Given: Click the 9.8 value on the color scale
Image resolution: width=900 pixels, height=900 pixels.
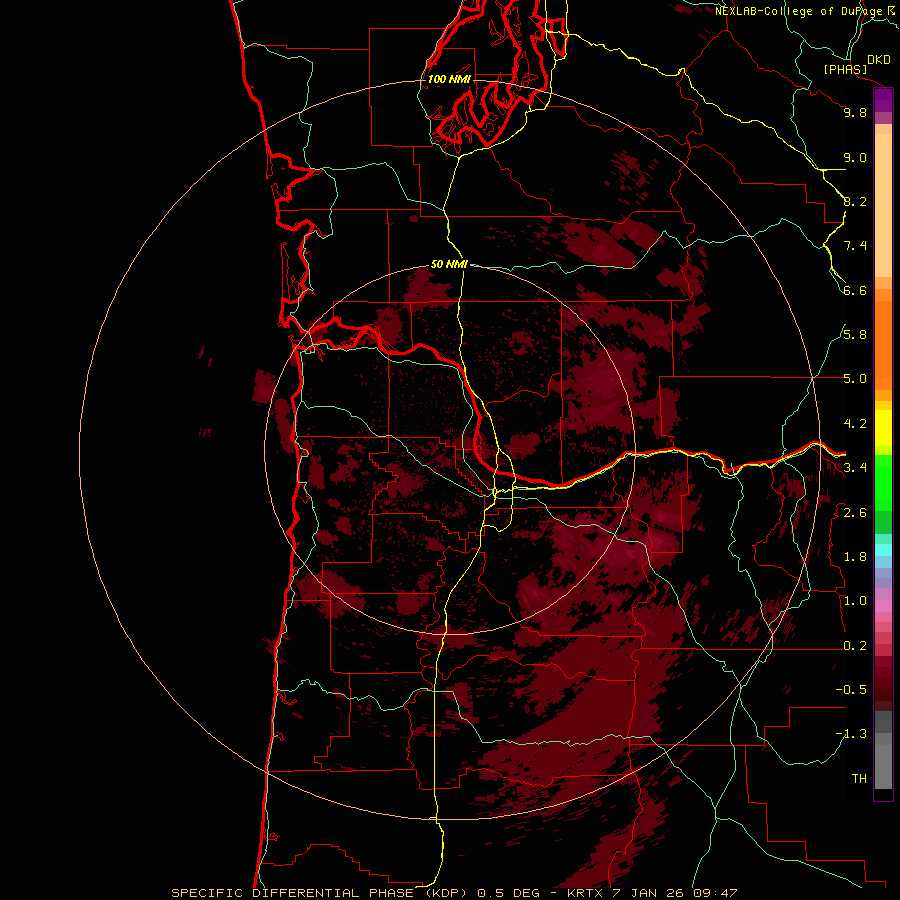Looking at the screenshot, I should [x=855, y=112].
